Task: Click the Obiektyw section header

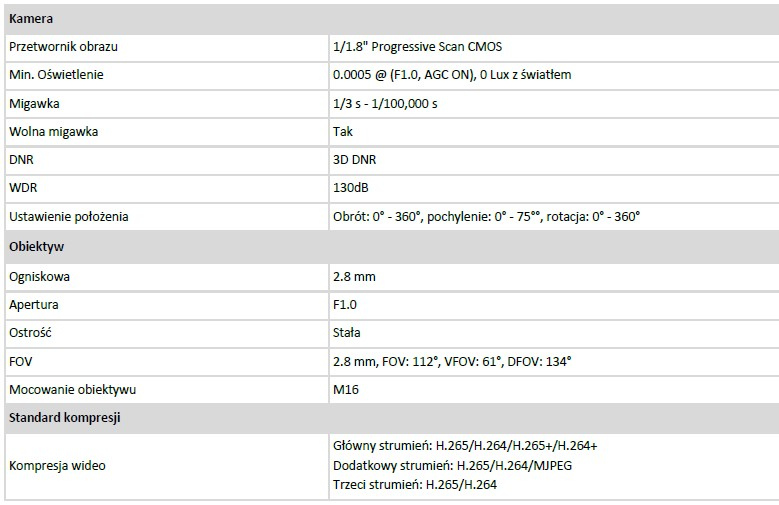Action: click(36, 246)
